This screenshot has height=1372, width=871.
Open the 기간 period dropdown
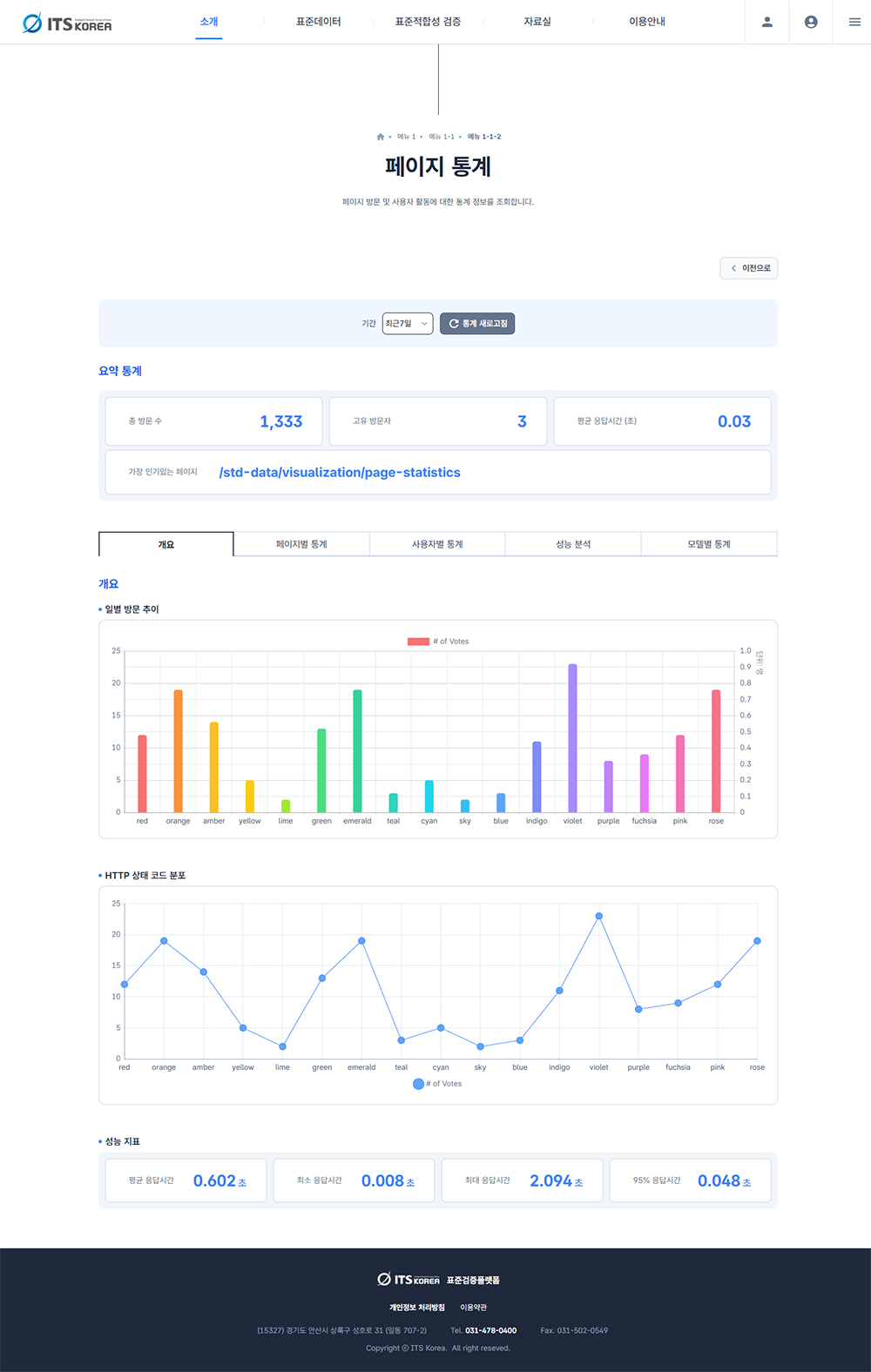pos(408,324)
